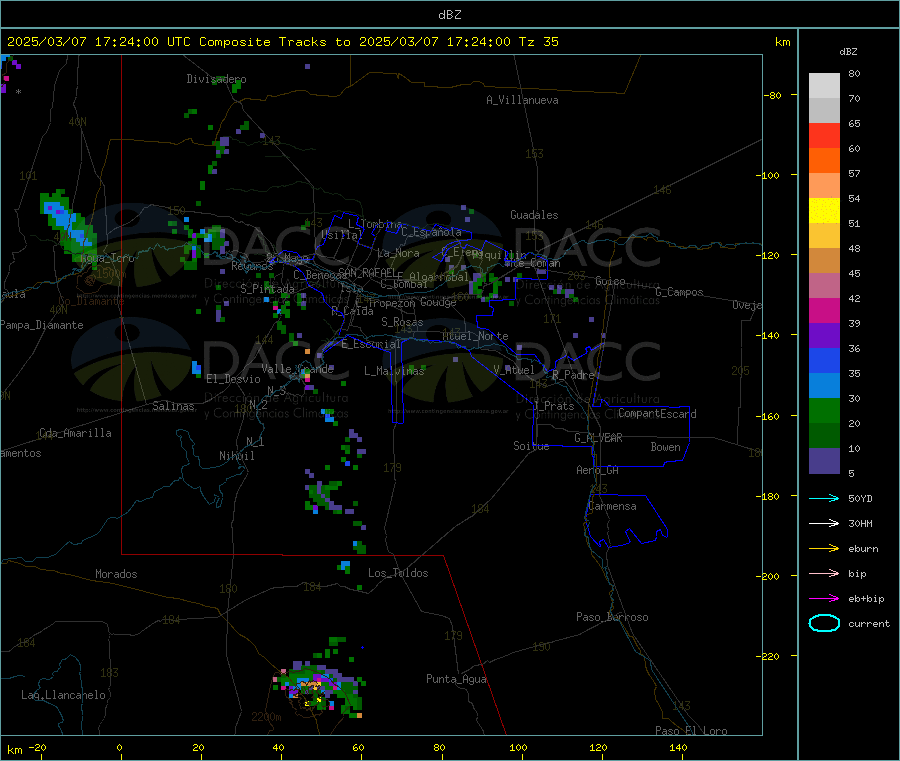Click the Aero_GA map label
The width and height of the screenshot is (900, 761).
[598, 470]
